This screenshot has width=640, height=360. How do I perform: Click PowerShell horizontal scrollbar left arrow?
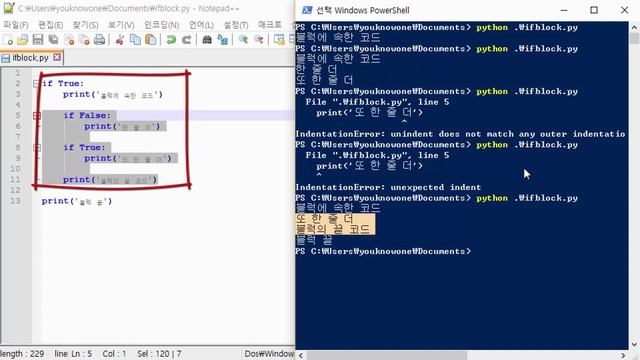[301, 355]
